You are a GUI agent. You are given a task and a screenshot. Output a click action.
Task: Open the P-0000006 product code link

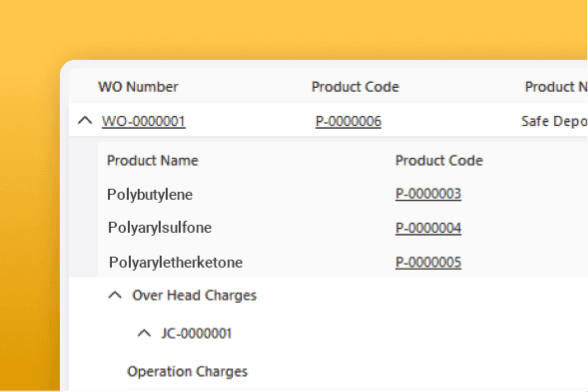[x=348, y=121]
